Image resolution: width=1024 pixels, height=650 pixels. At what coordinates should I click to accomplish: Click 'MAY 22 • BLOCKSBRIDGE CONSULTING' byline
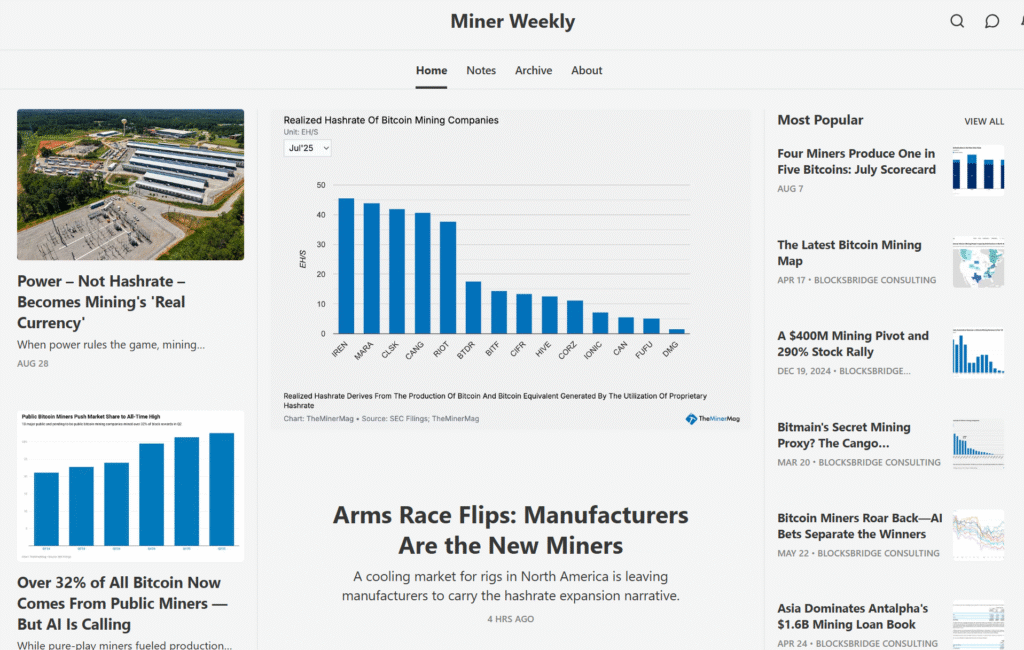pyautogui.click(x=859, y=553)
